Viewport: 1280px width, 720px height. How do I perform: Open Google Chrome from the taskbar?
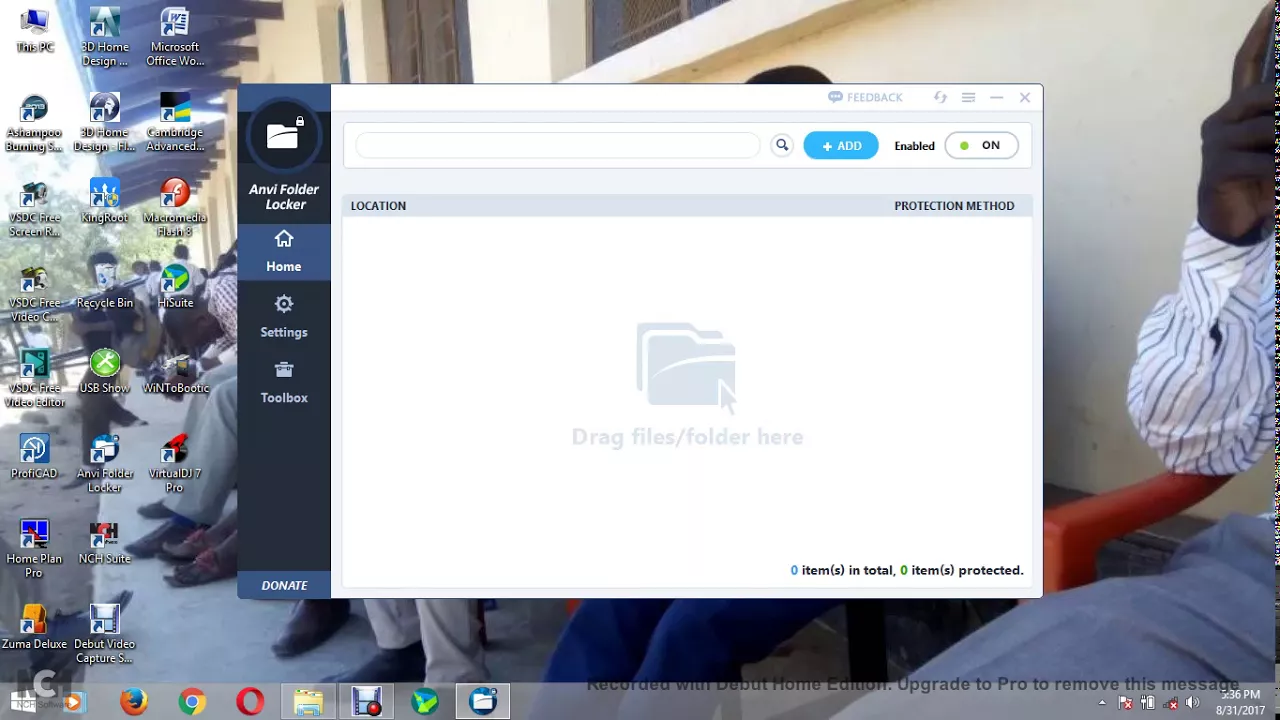(192, 701)
